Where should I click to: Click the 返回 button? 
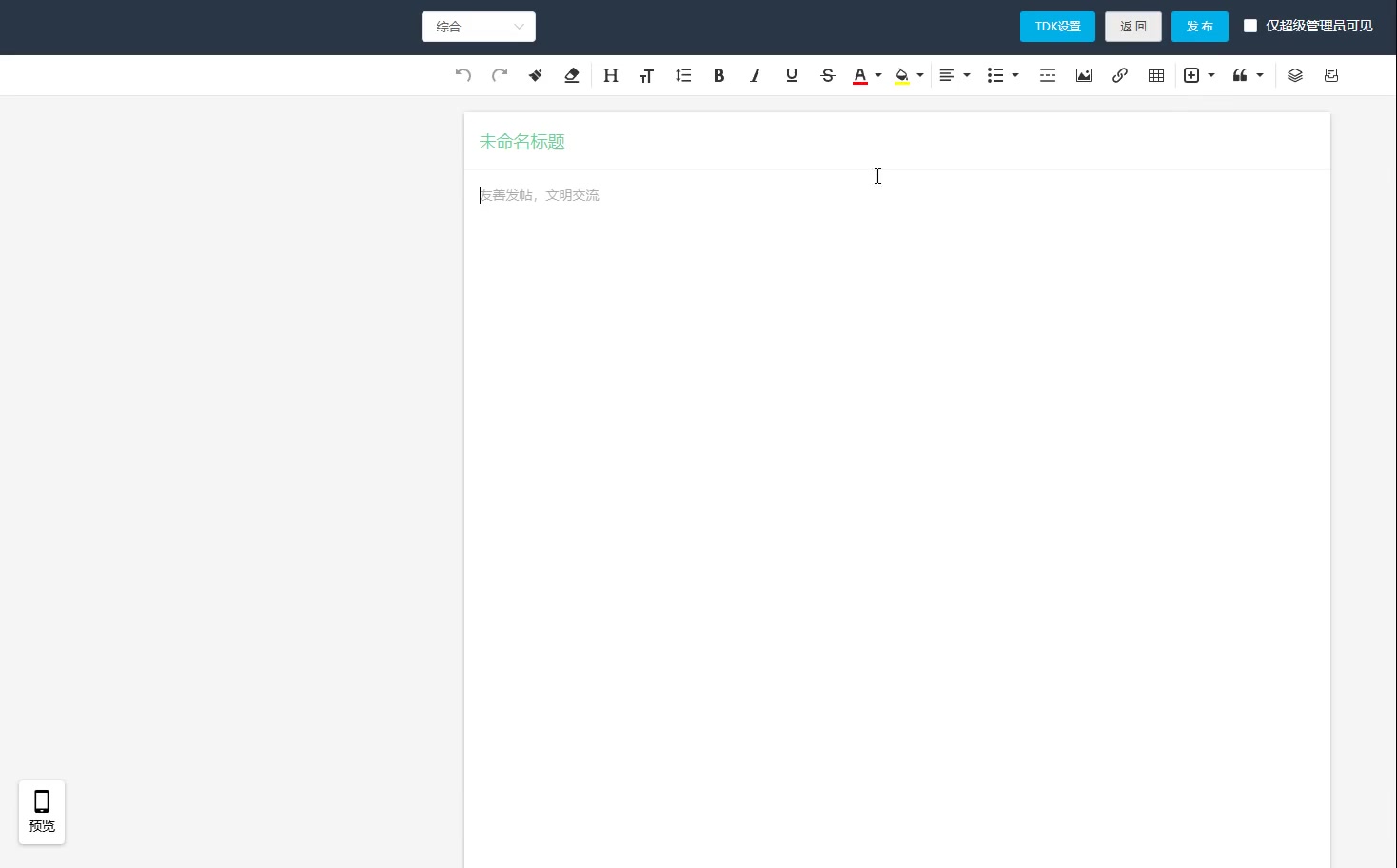1132,27
